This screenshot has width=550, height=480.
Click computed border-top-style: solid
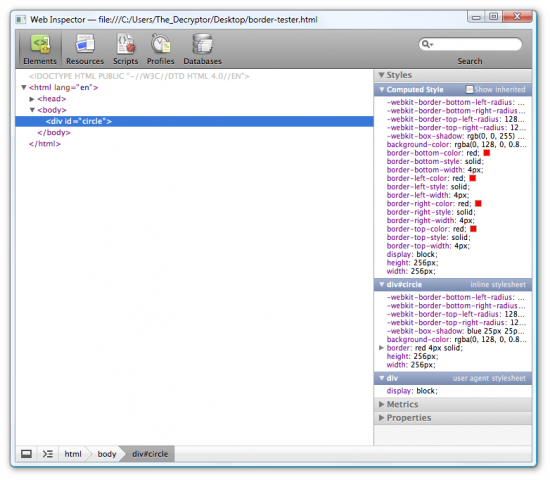(429, 237)
